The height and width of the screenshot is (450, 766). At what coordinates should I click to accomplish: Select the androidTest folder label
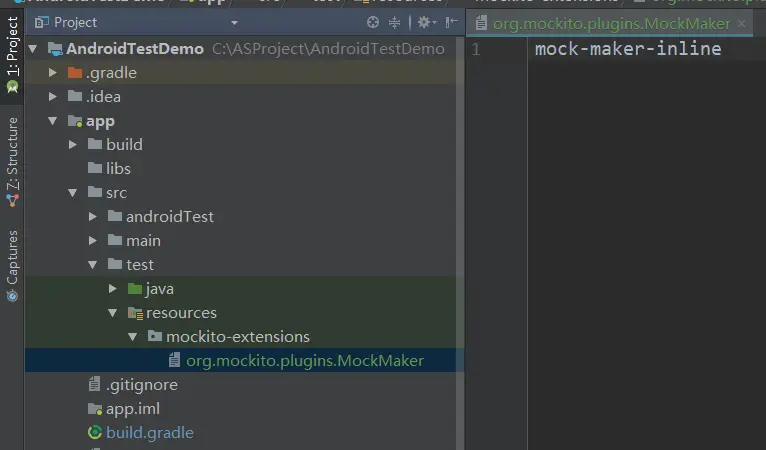click(170, 216)
